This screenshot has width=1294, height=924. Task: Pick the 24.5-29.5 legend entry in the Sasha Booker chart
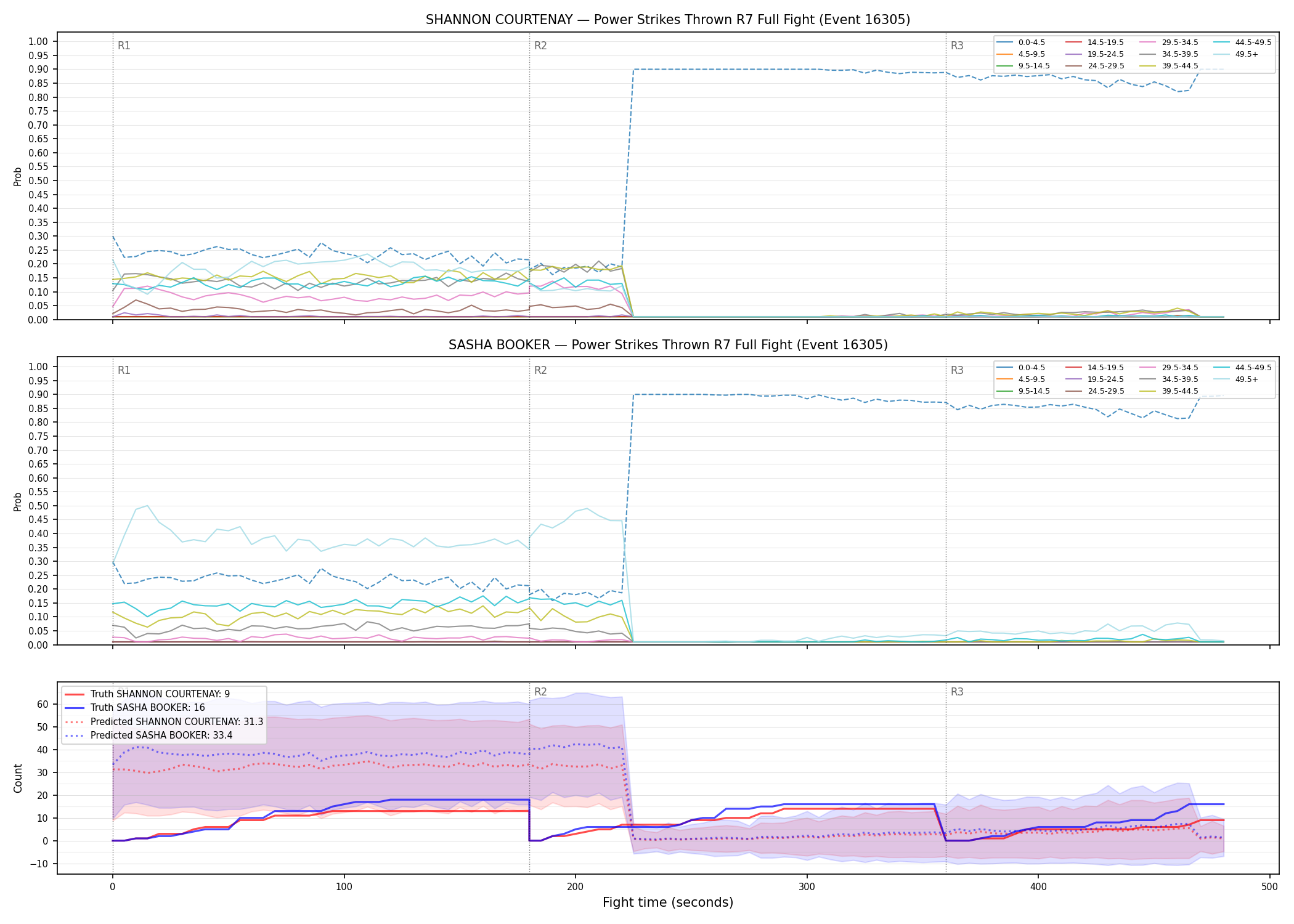click(x=1095, y=391)
